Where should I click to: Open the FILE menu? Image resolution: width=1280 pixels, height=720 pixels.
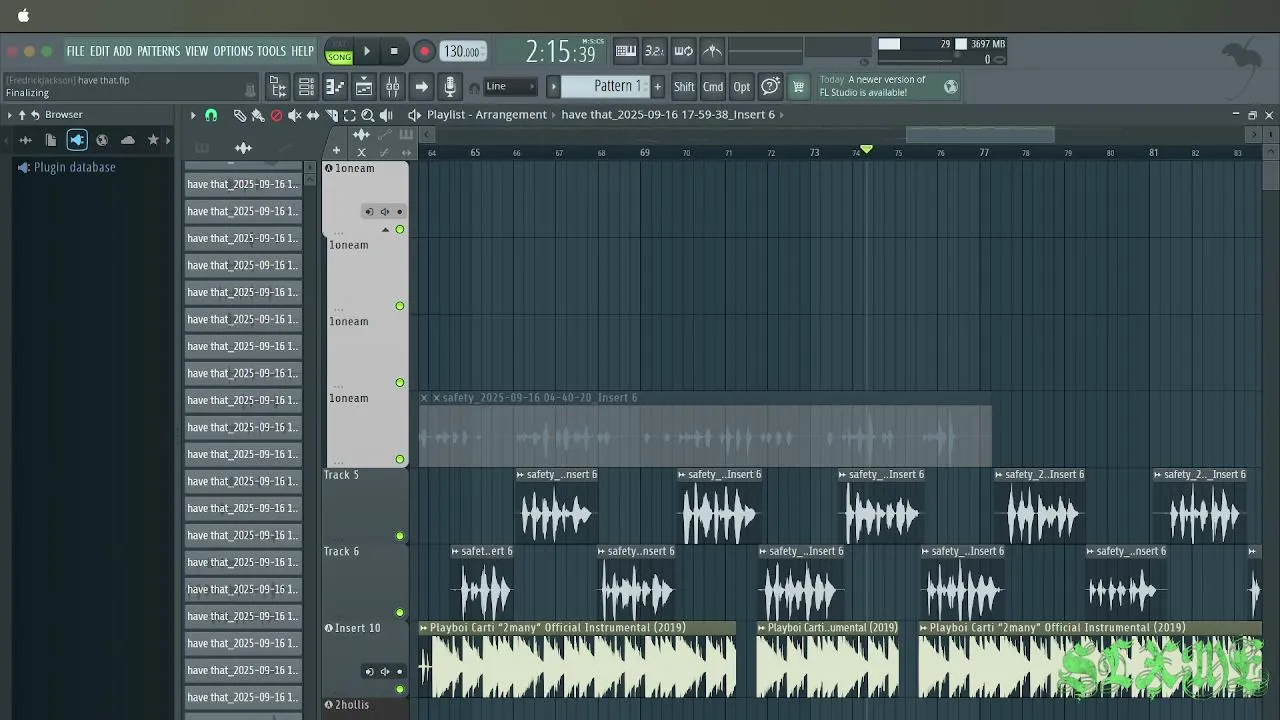pyautogui.click(x=76, y=51)
